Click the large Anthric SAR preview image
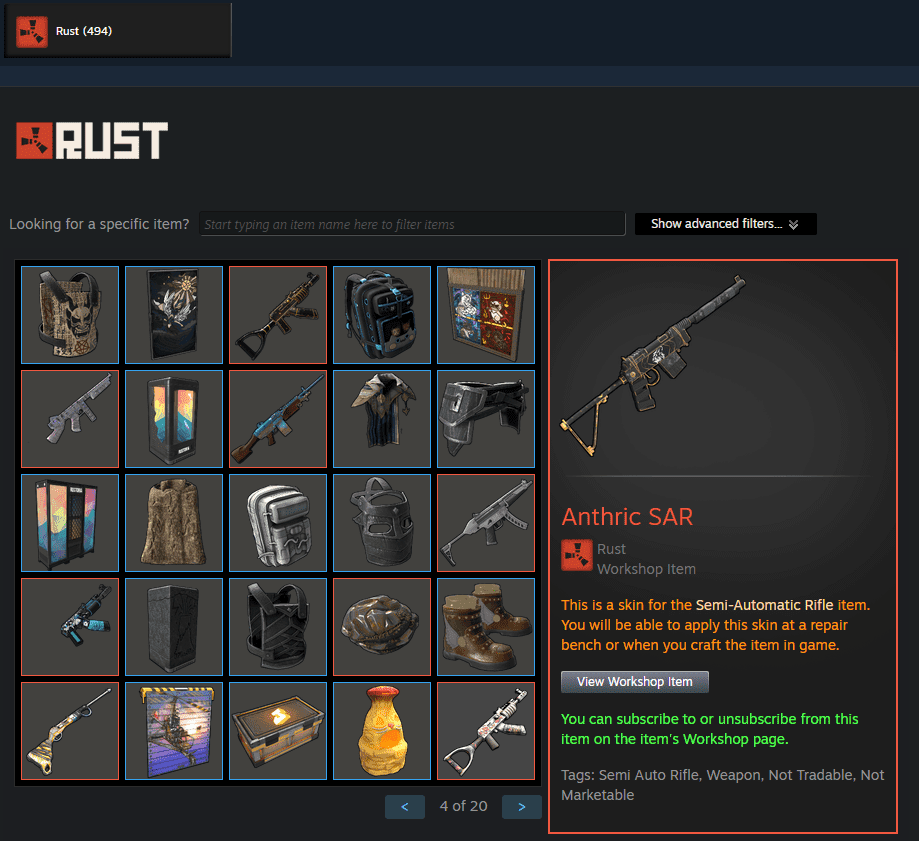This screenshot has width=919, height=841. coord(653,366)
